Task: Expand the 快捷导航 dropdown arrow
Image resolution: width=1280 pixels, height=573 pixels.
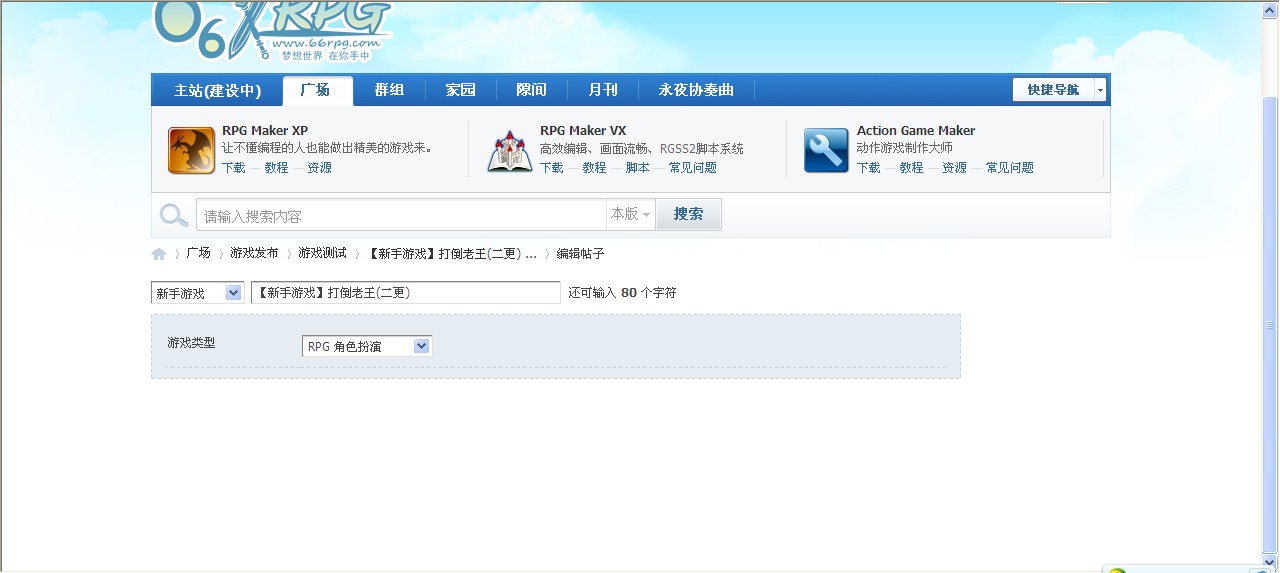Action: tap(1100, 90)
